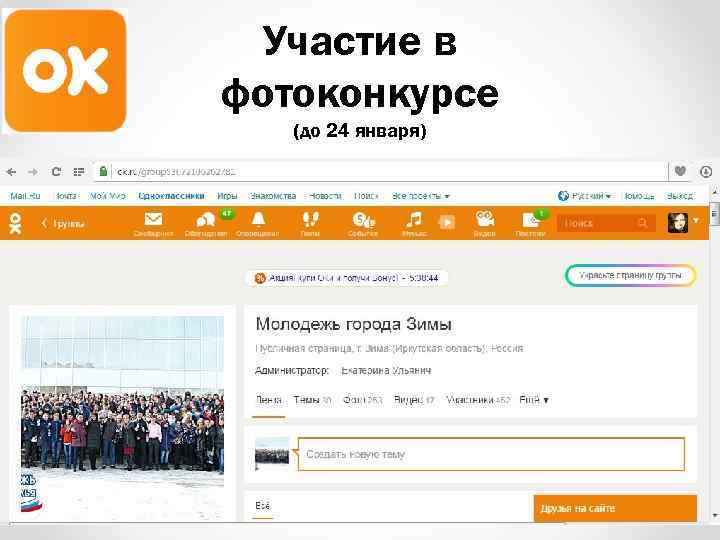Click the green padlock security icon
The height and width of the screenshot is (540, 720).
coord(103,171)
